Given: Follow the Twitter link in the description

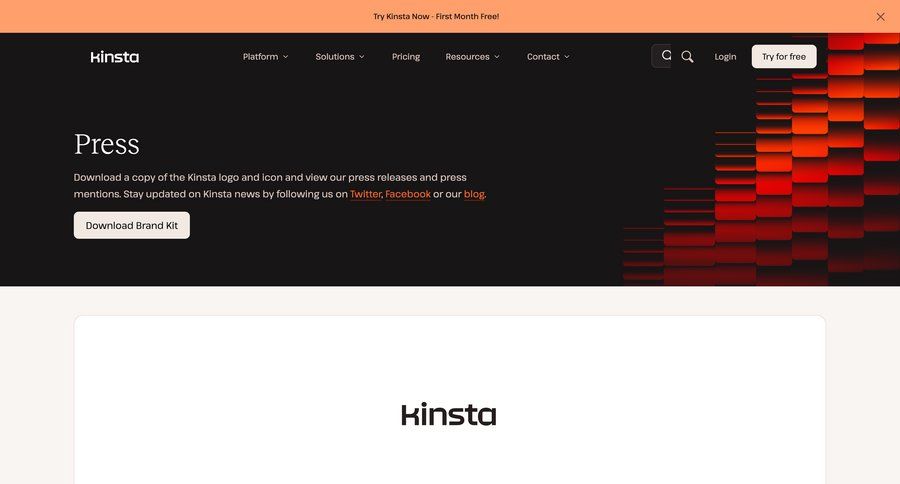Looking at the screenshot, I should tap(365, 194).
